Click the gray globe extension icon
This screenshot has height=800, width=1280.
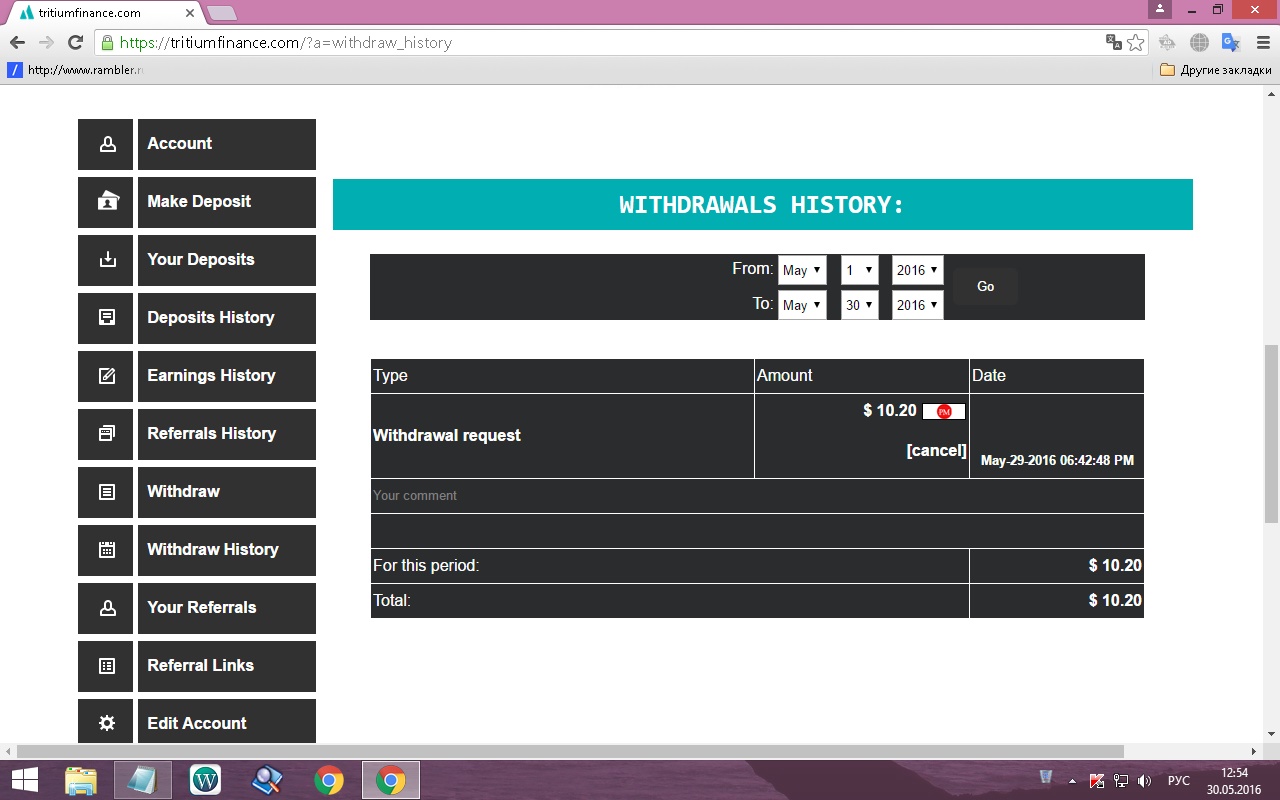coord(1199,42)
